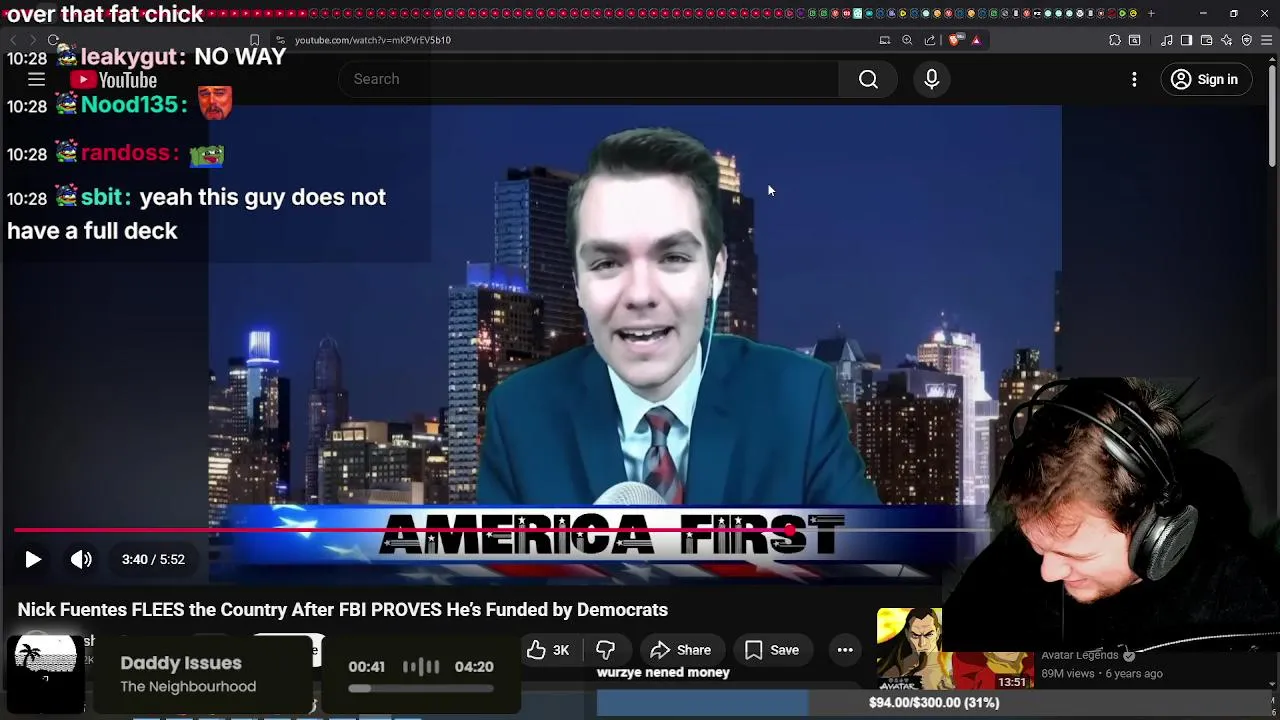Open the zoom magnifier icon in address bar
This screenshot has width=1280, height=720.
tap(907, 40)
